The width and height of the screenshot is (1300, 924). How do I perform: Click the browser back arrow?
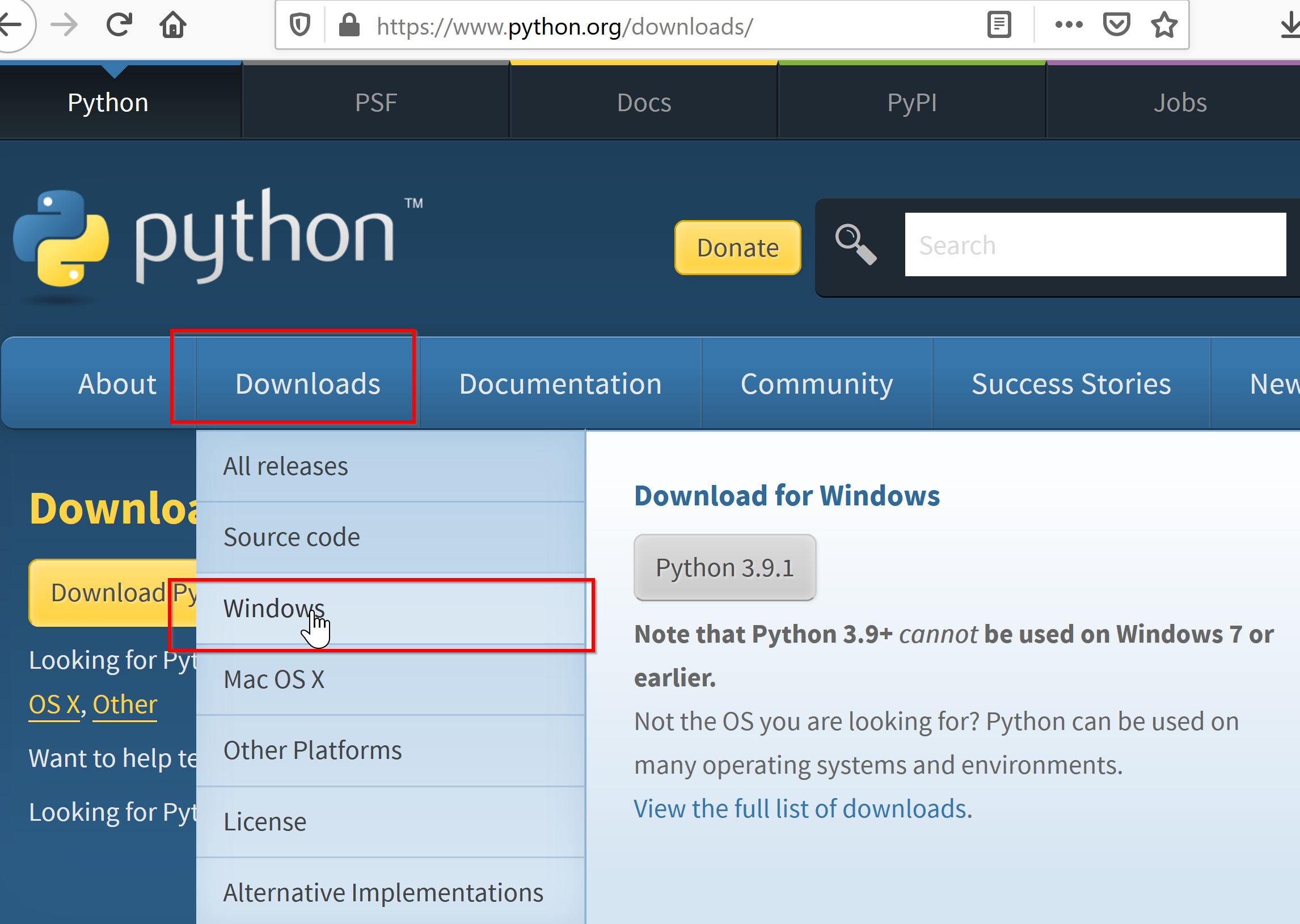pyautogui.click(x=10, y=24)
